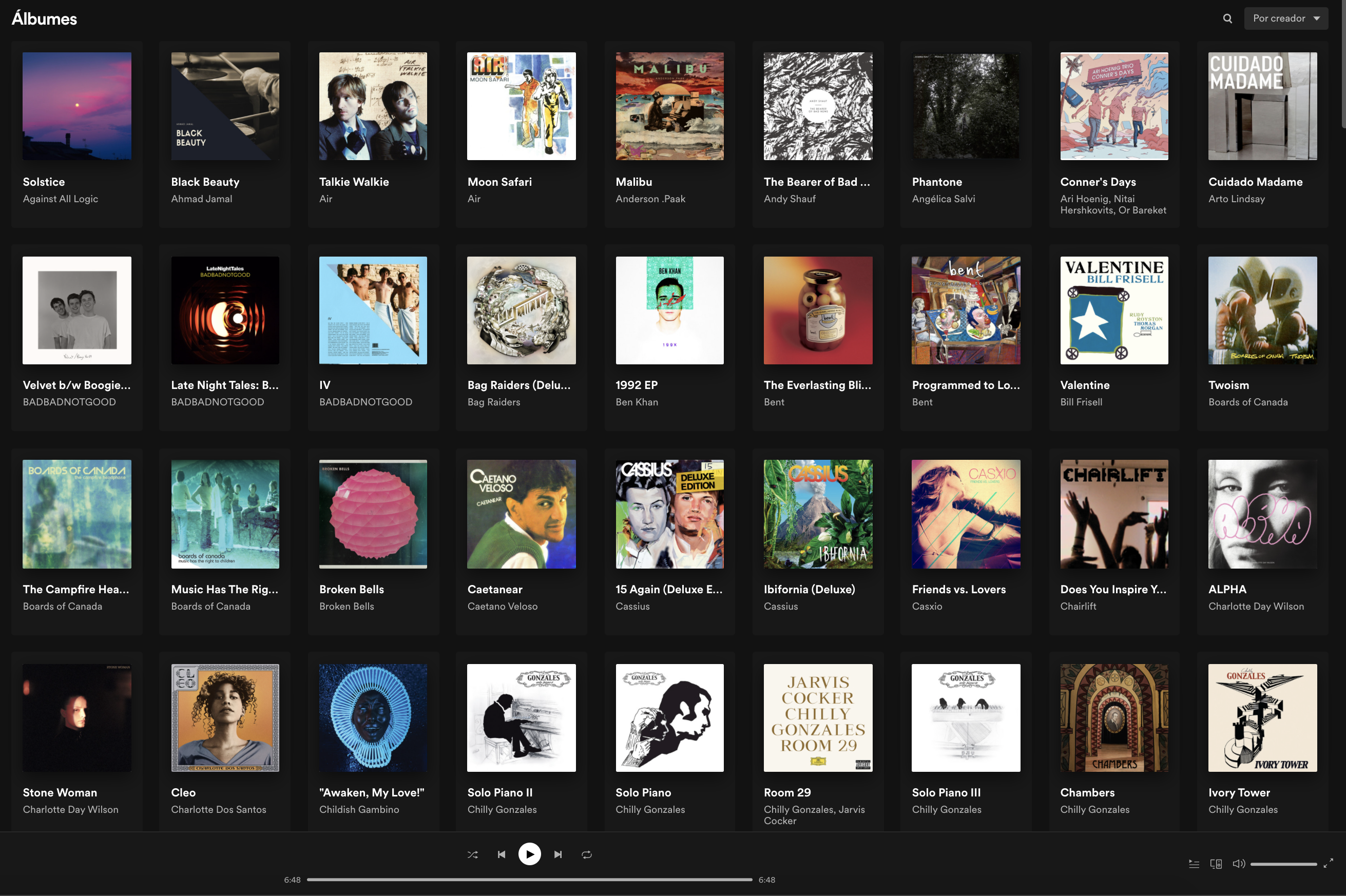The height and width of the screenshot is (896, 1346).
Task: Open the Bag Raiders Deluxe album cover
Action: (521, 310)
